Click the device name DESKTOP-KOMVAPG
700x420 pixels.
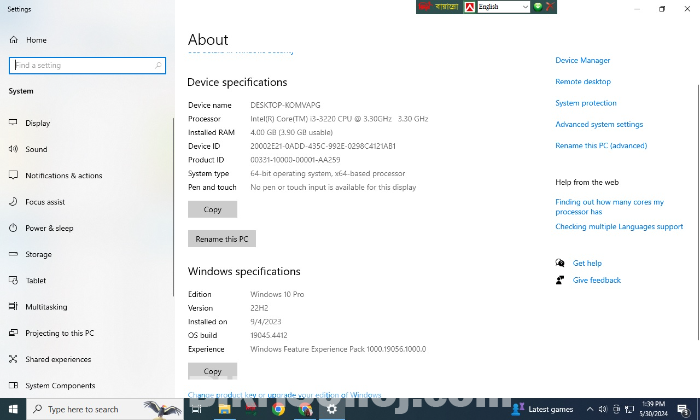point(285,105)
